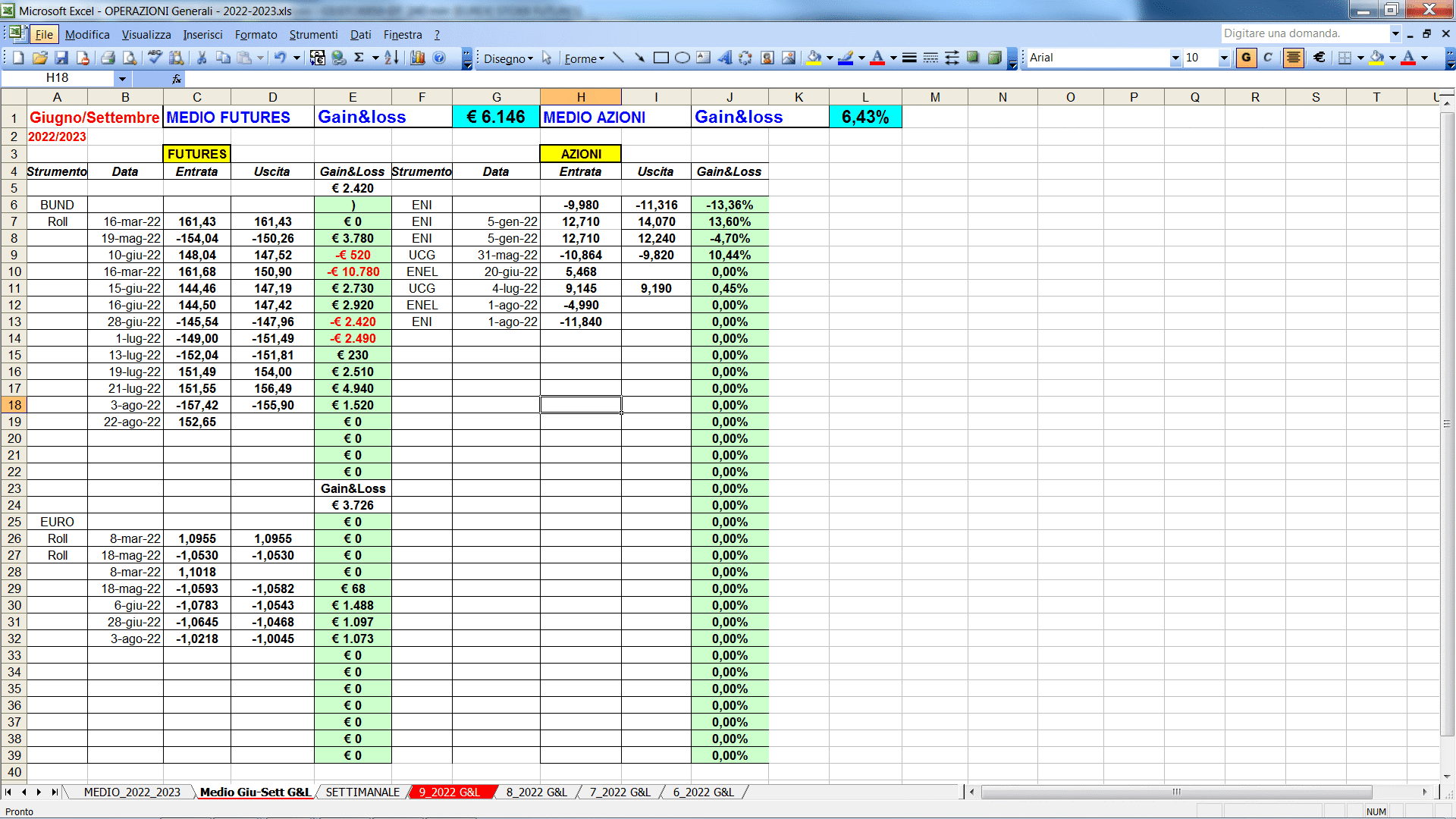Open the Visualizza menu
1456x819 pixels.
[146, 34]
